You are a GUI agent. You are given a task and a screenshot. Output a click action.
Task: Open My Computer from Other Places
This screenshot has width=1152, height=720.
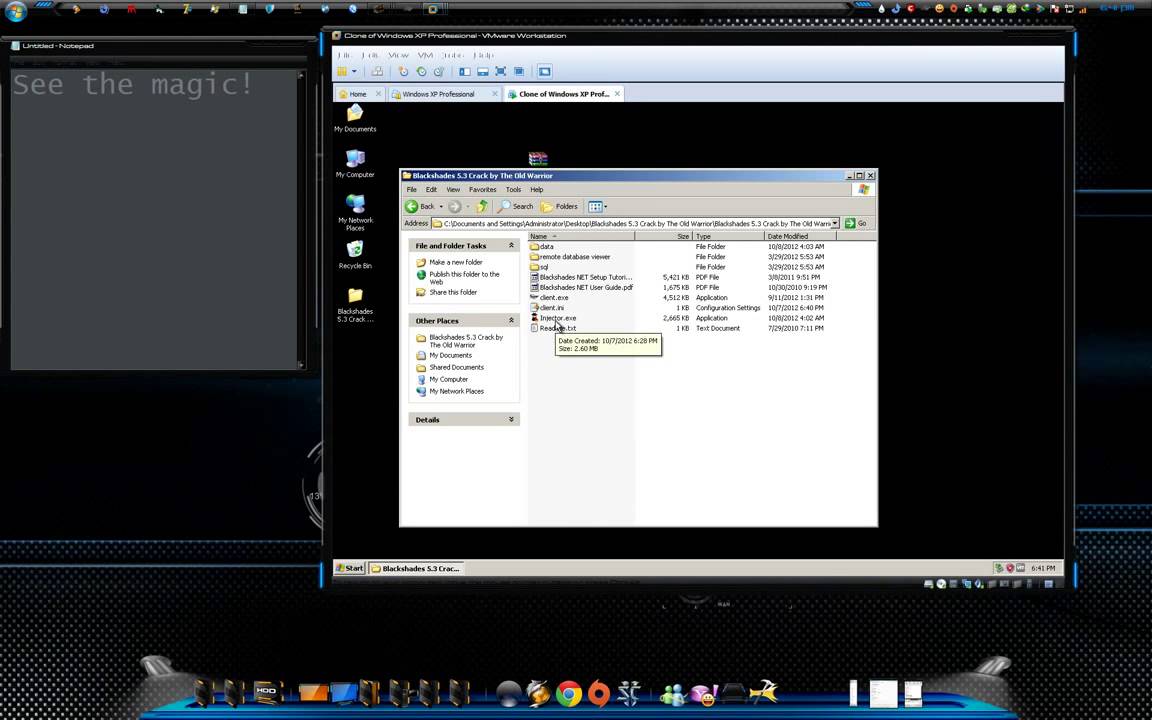pos(448,379)
